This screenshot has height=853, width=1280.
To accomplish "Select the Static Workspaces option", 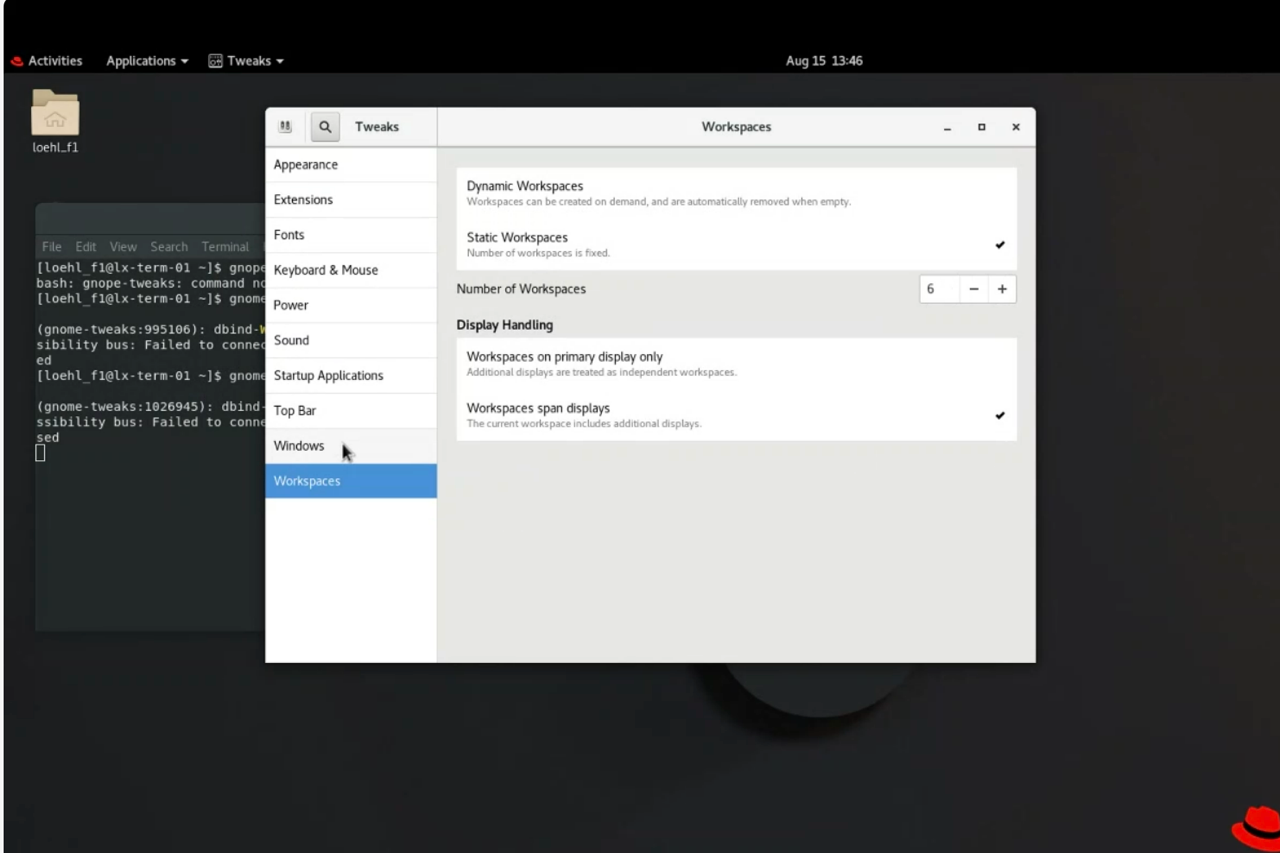I will point(736,245).
